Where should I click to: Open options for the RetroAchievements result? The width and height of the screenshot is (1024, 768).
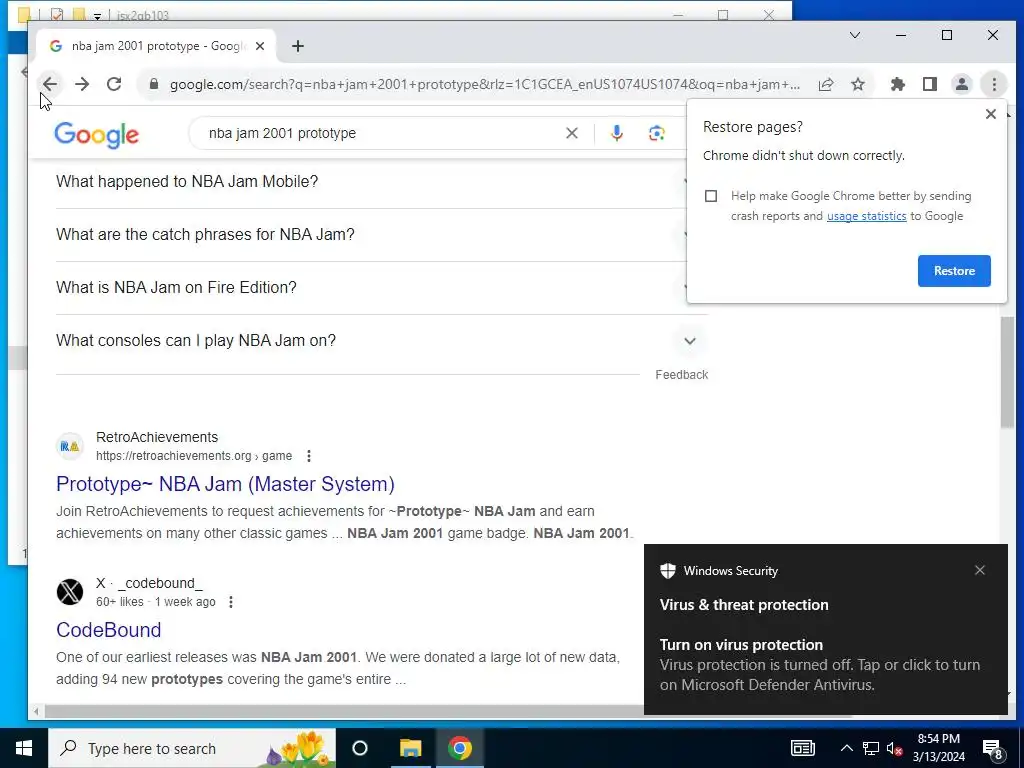[x=309, y=456]
